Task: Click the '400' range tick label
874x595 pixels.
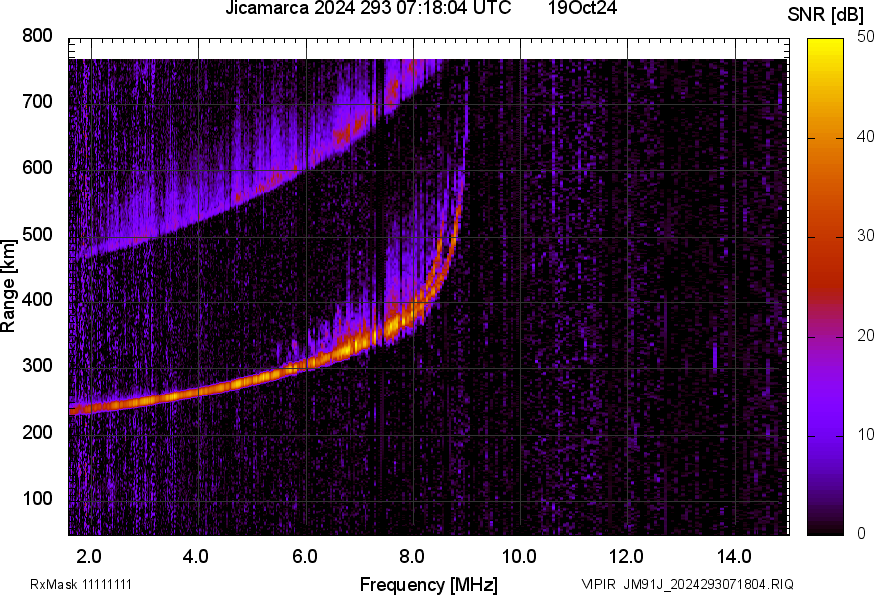Action: (x=37, y=299)
